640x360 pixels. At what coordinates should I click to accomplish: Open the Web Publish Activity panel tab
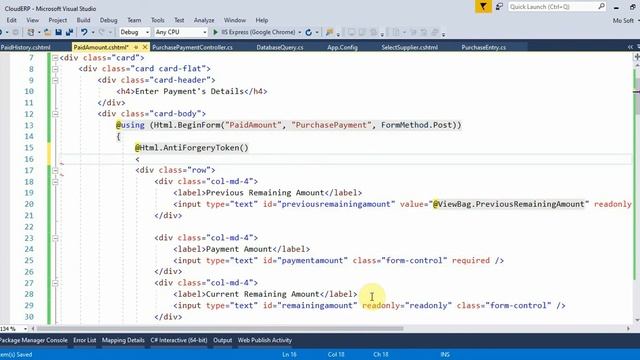[x=264, y=340]
